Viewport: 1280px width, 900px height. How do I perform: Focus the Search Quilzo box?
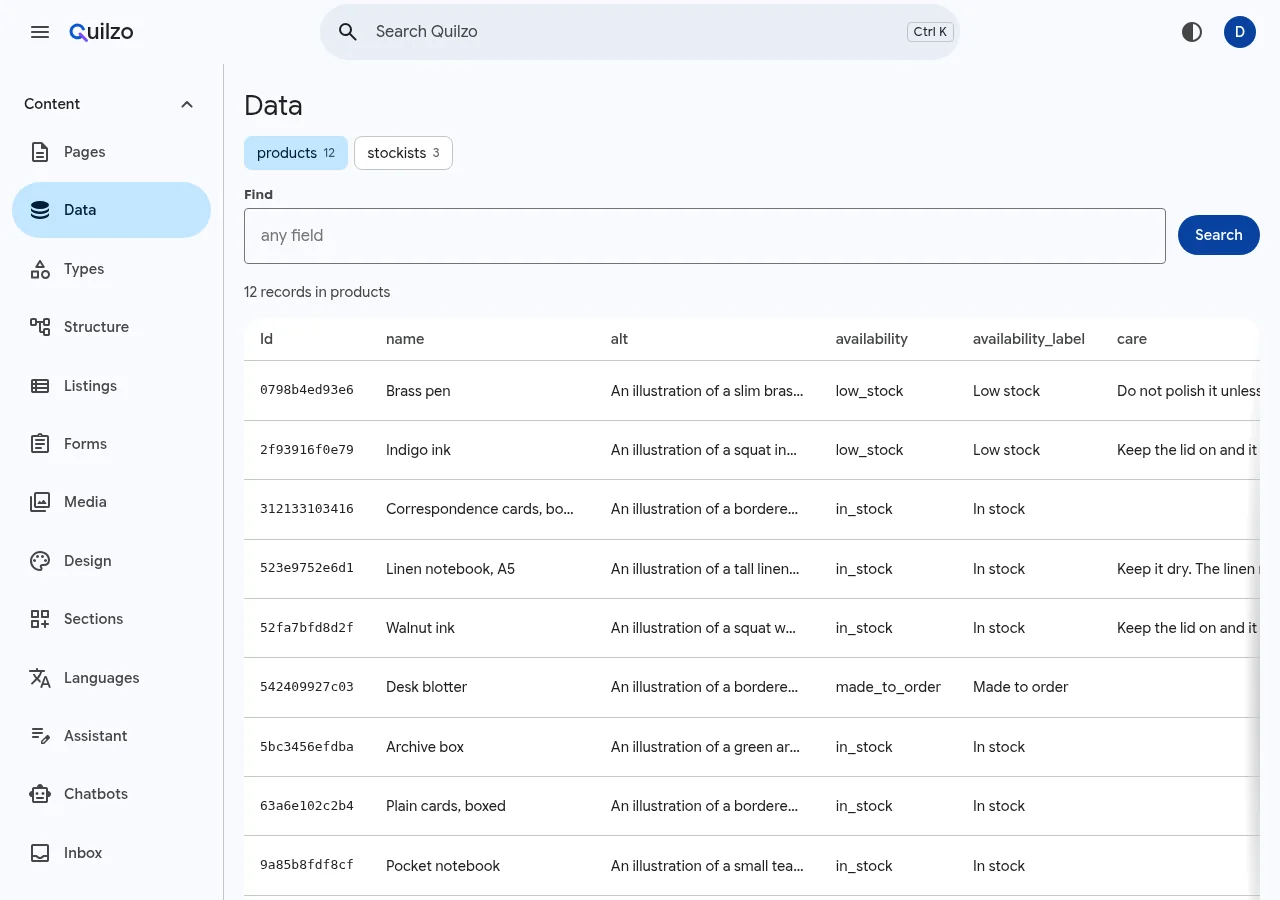pyautogui.click(x=640, y=32)
